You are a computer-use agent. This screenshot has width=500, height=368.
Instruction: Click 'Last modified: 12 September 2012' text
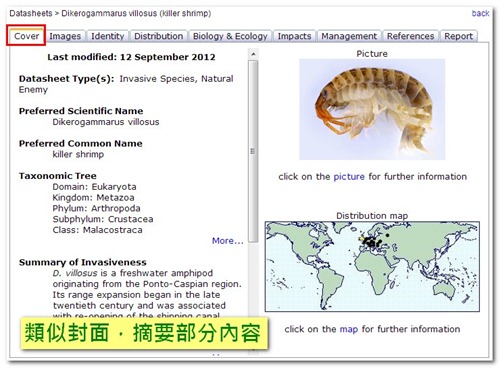(131, 57)
